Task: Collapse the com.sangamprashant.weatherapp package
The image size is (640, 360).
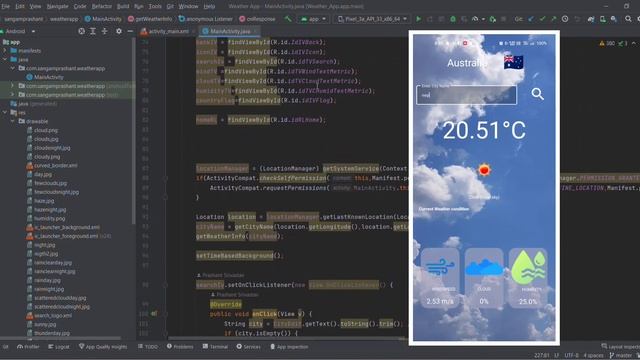Action: coord(13,68)
